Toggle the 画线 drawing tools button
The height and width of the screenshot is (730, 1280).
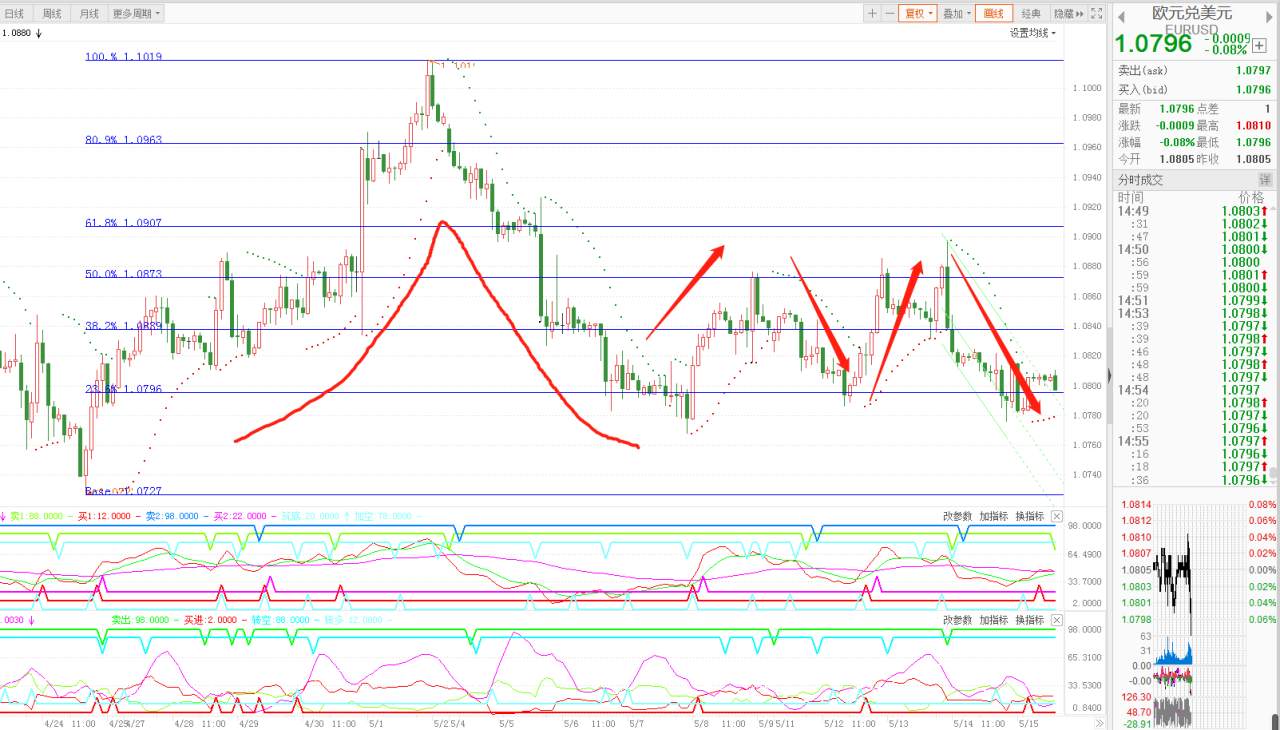pos(994,14)
